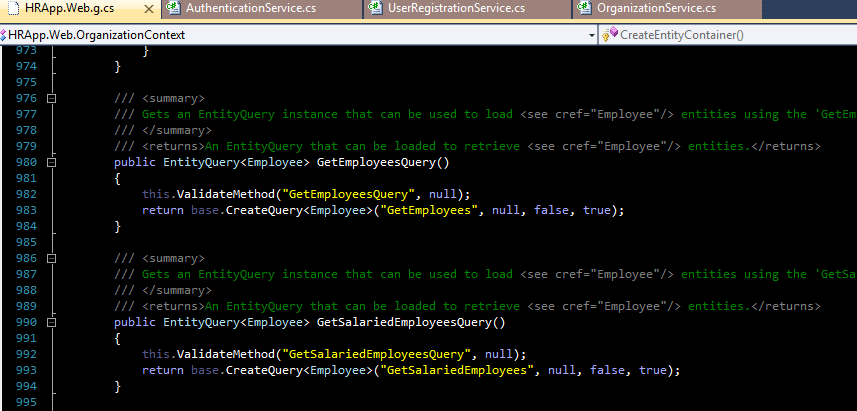Click the C# file icon on OrganizationService.cs tab
The height and width of the screenshot is (411, 857).
coord(583,9)
